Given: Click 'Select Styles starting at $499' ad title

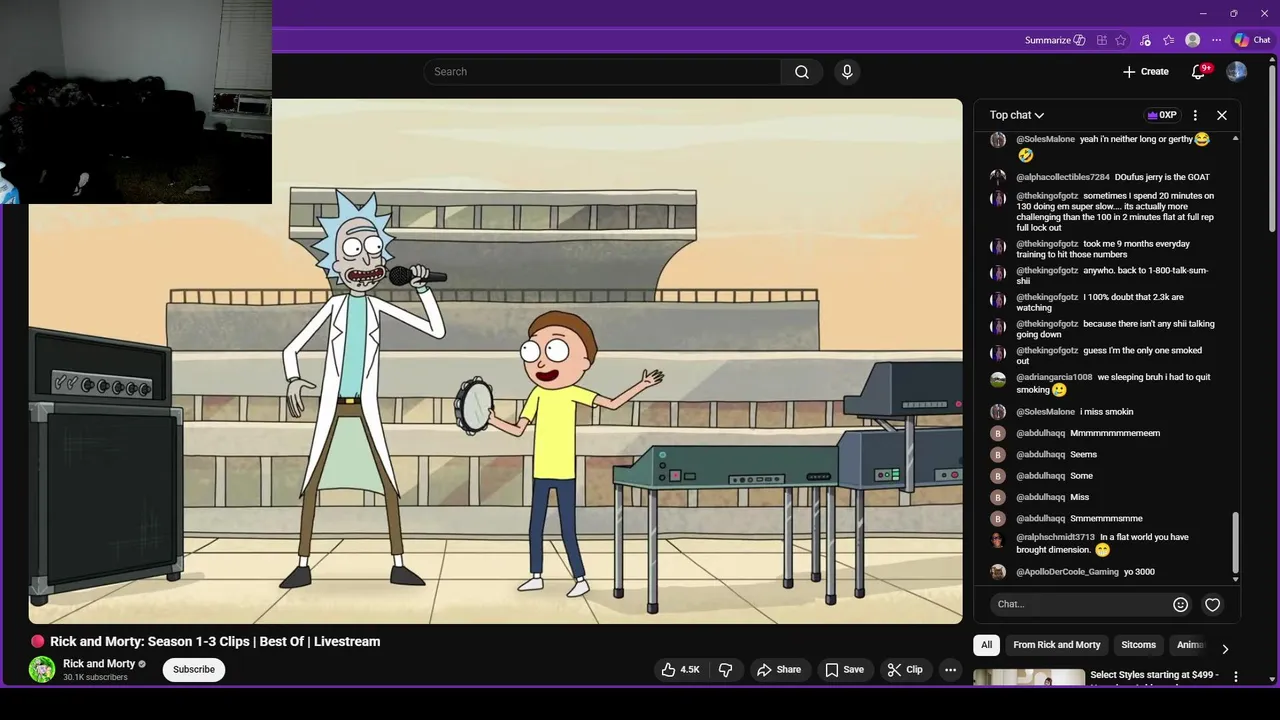Looking at the screenshot, I should 1154,675.
